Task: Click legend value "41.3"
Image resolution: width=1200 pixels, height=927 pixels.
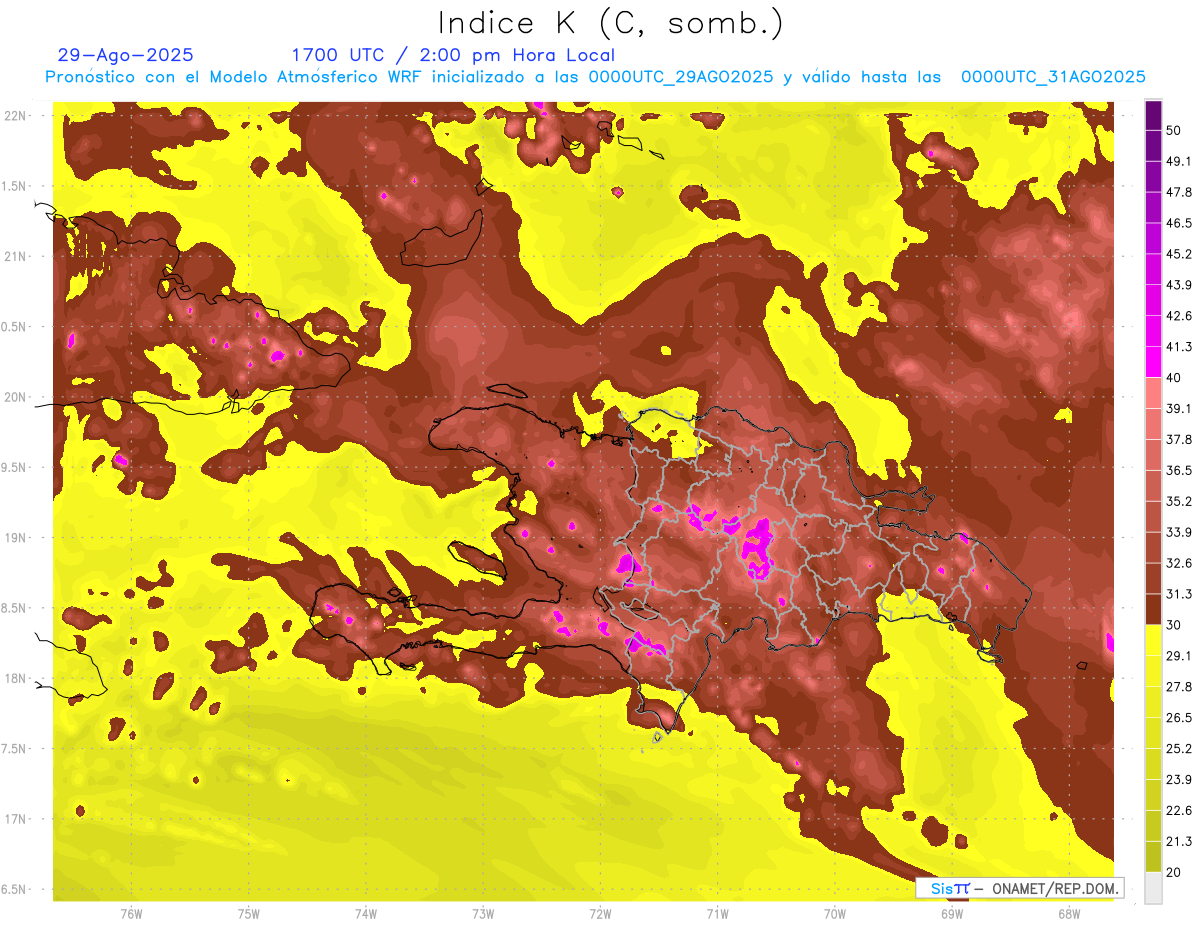Action: pos(1179,347)
